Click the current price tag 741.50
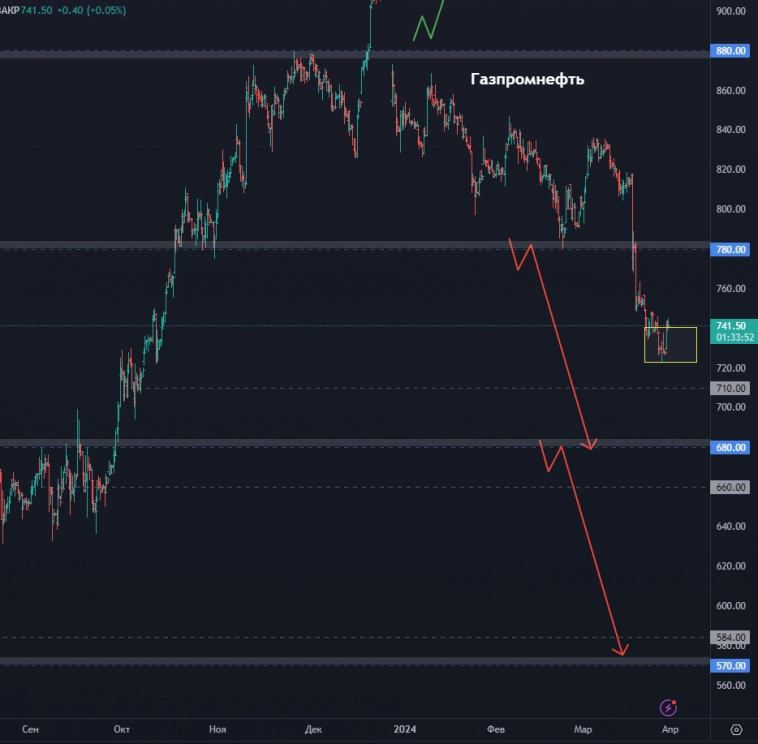The height and width of the screenshot is (744, 758). point(731,326)
